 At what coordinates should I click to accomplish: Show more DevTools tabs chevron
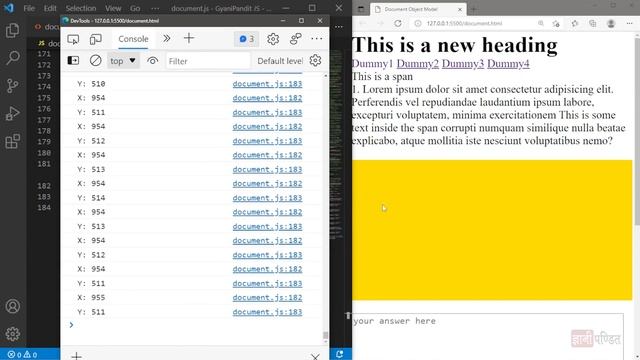pos(167,39)
